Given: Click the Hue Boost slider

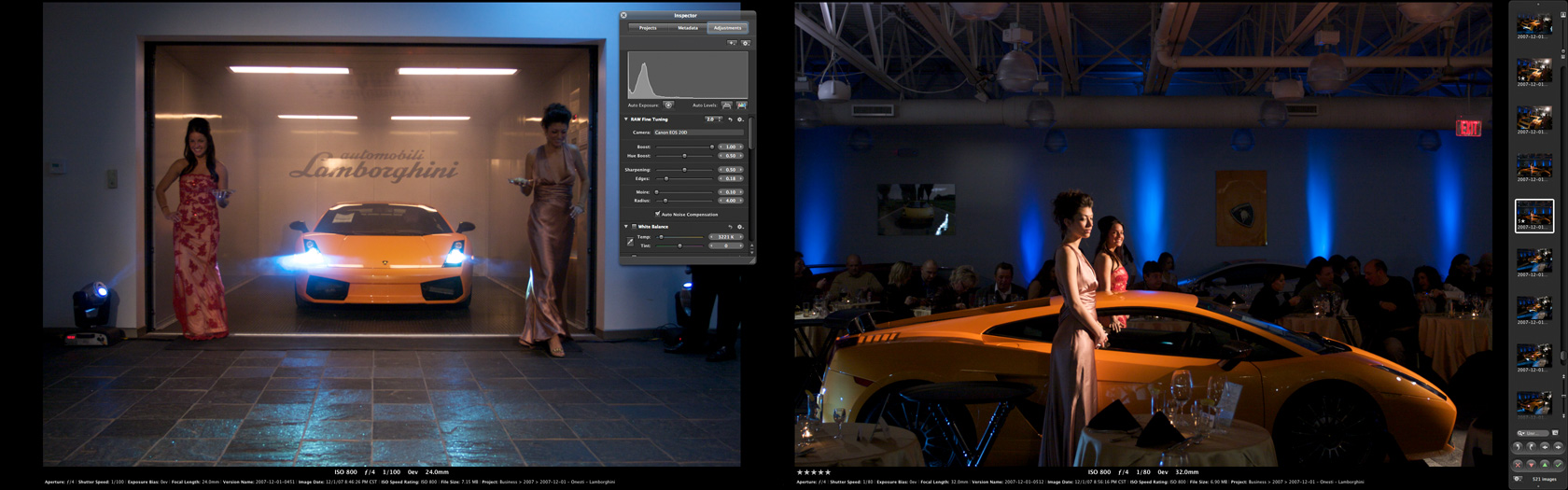Looking at the screenshot, I should pos(684,156).
